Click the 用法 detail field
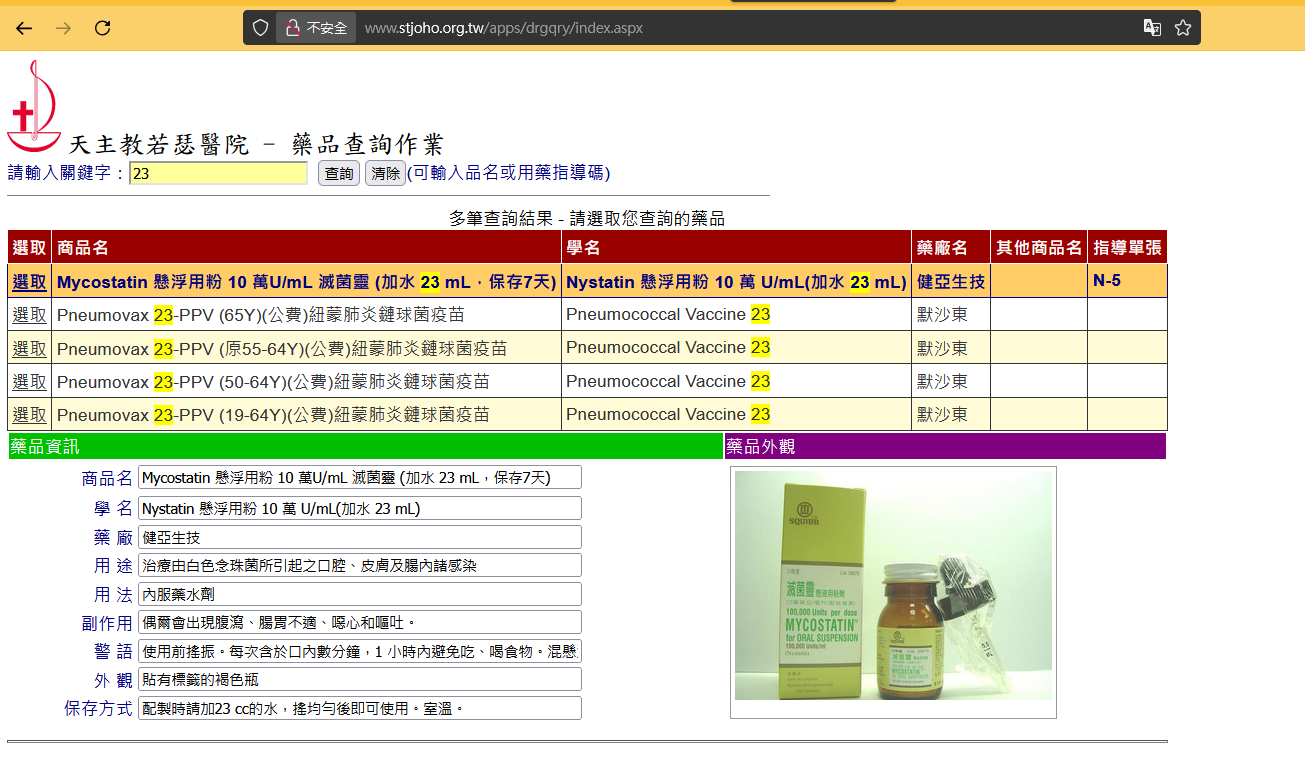This screenshot has height=773, width=1305. pyautogui.click(x=360, y=594)
